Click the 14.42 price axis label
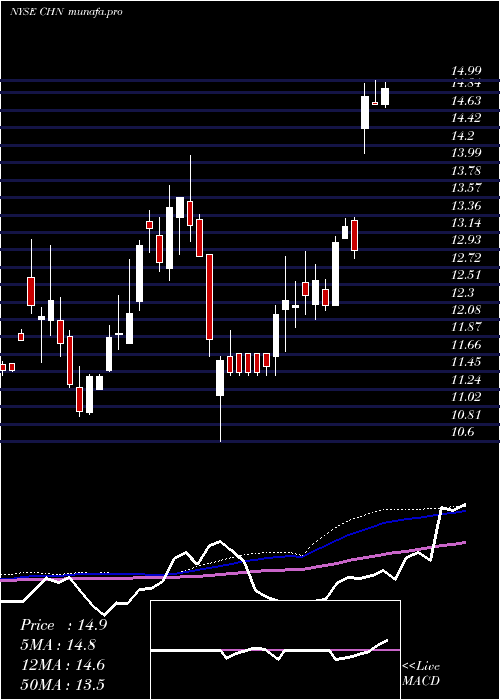The image size is (500, 700). (466, 118)
